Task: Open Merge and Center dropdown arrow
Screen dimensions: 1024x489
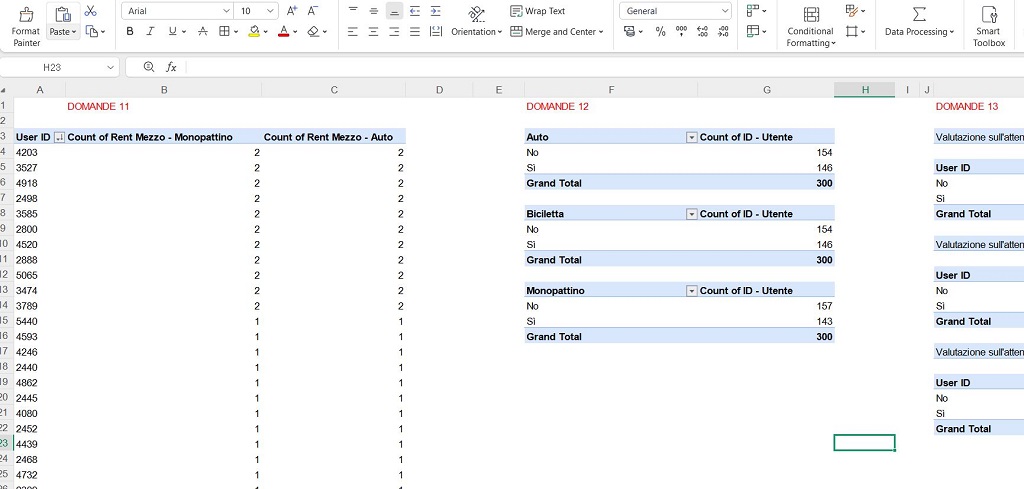Action: 601,31
